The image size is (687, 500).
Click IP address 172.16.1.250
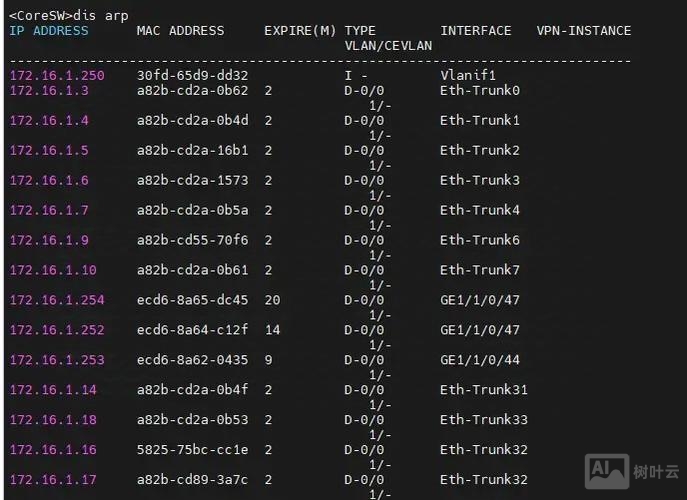tap(56, 75)
